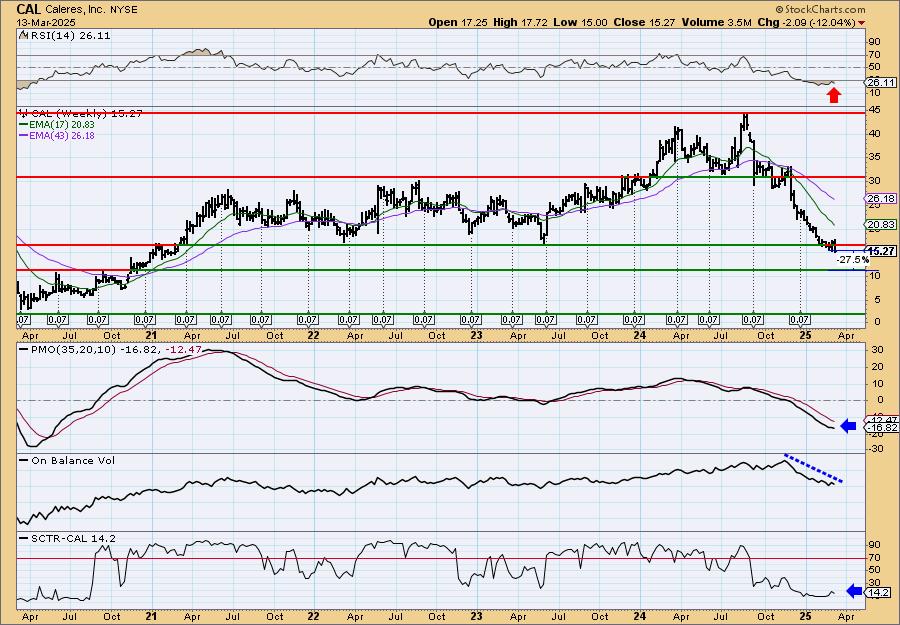Click the -30 label on PMO axis
This screenshot has width=900, height=625.
click(874, 448)
